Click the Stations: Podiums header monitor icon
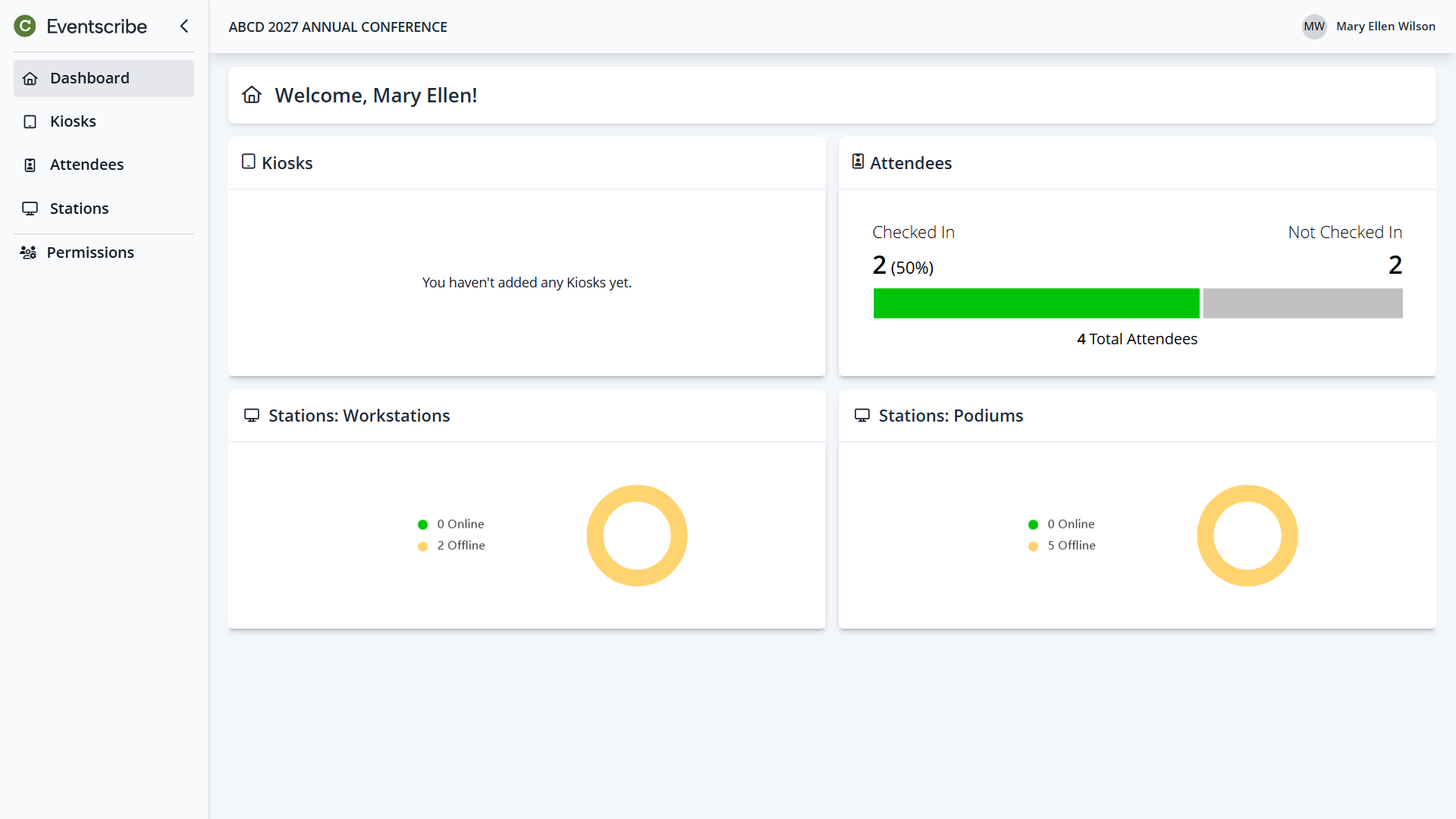This screenshot has width=1456, height=819. (862, 415)
